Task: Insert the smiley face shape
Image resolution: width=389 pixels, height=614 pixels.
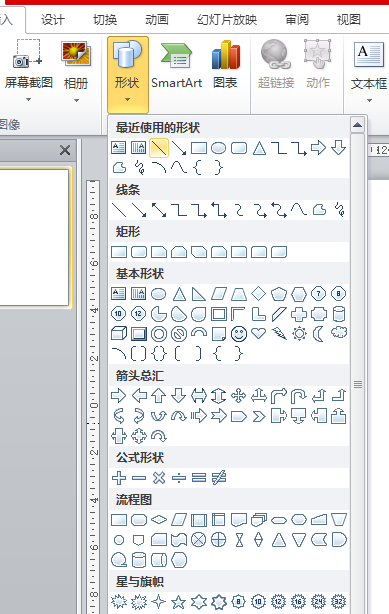Action: [x=239, y=334]
